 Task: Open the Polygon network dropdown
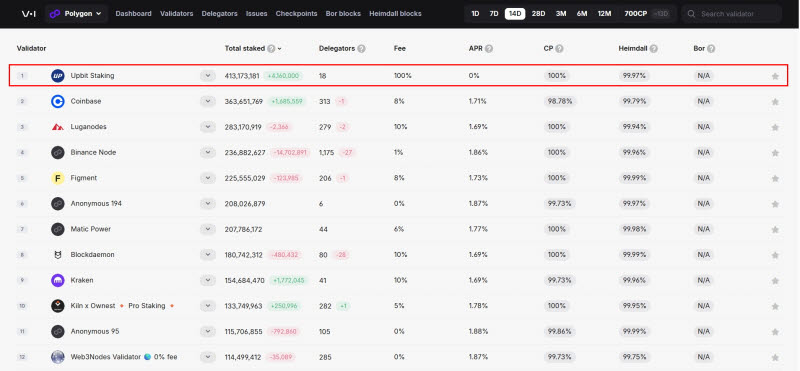pyautogui.click(x=76, y=14)
